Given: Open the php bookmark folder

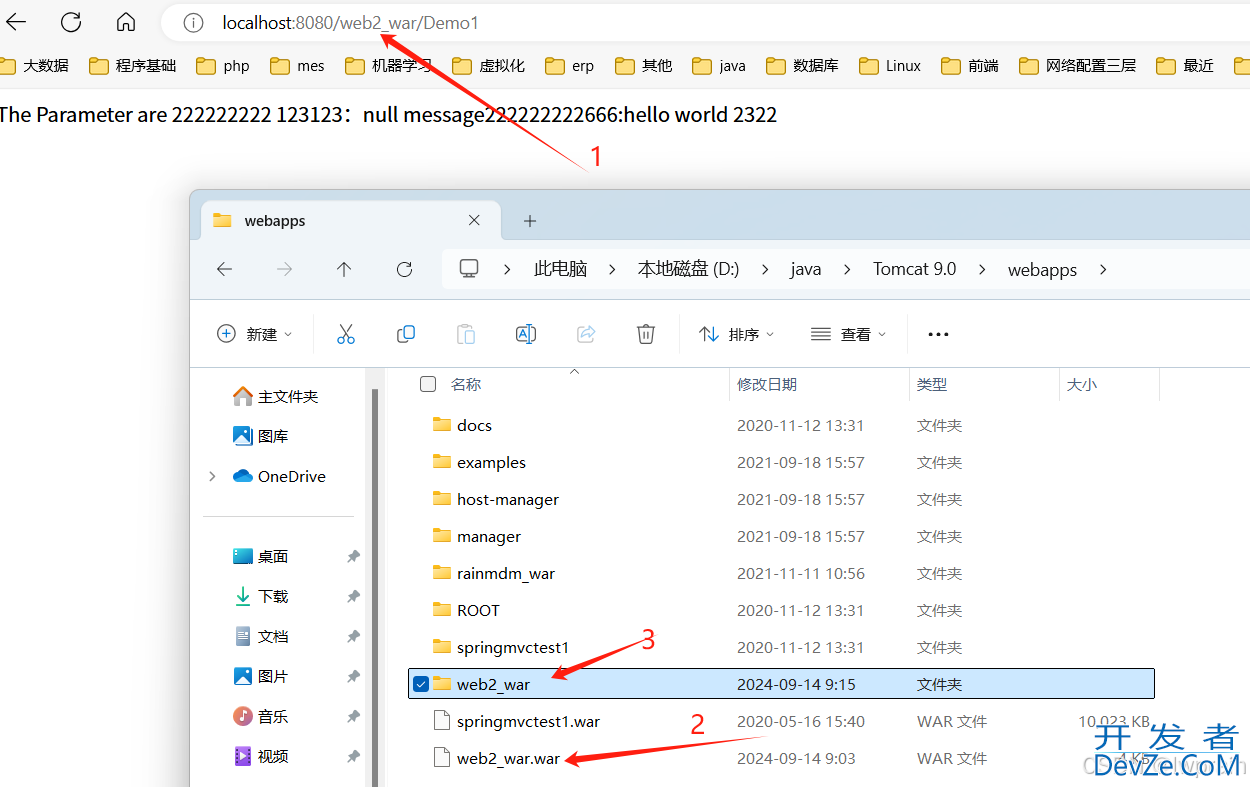Looking at the screenshot, I should click(x=223, y=66).
